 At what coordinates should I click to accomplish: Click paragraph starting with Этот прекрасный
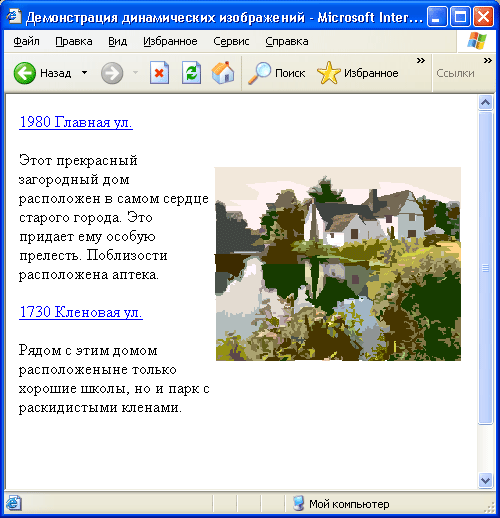pos(114,217)
